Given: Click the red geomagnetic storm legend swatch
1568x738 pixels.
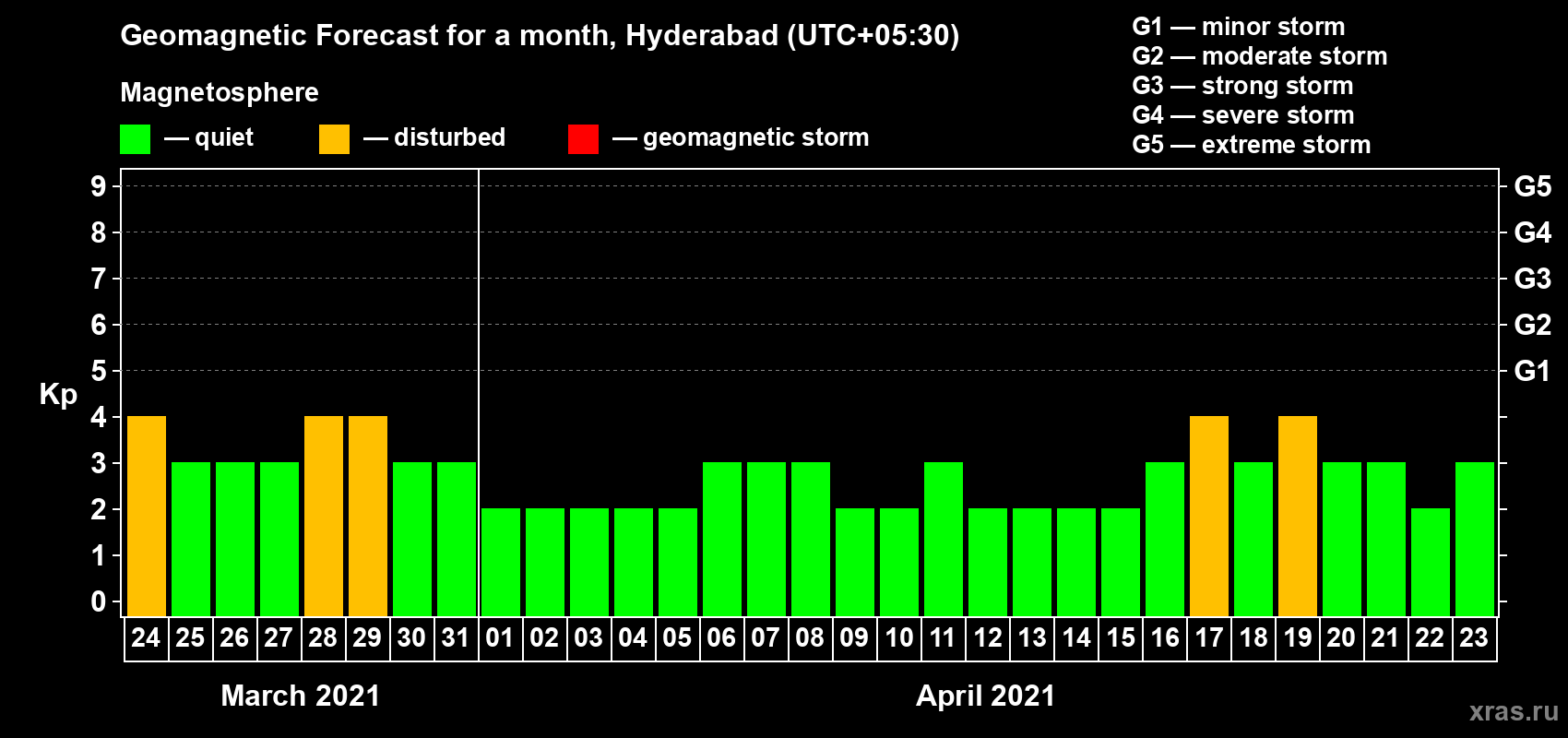Looking at the screenshot, I should point(583,139).
